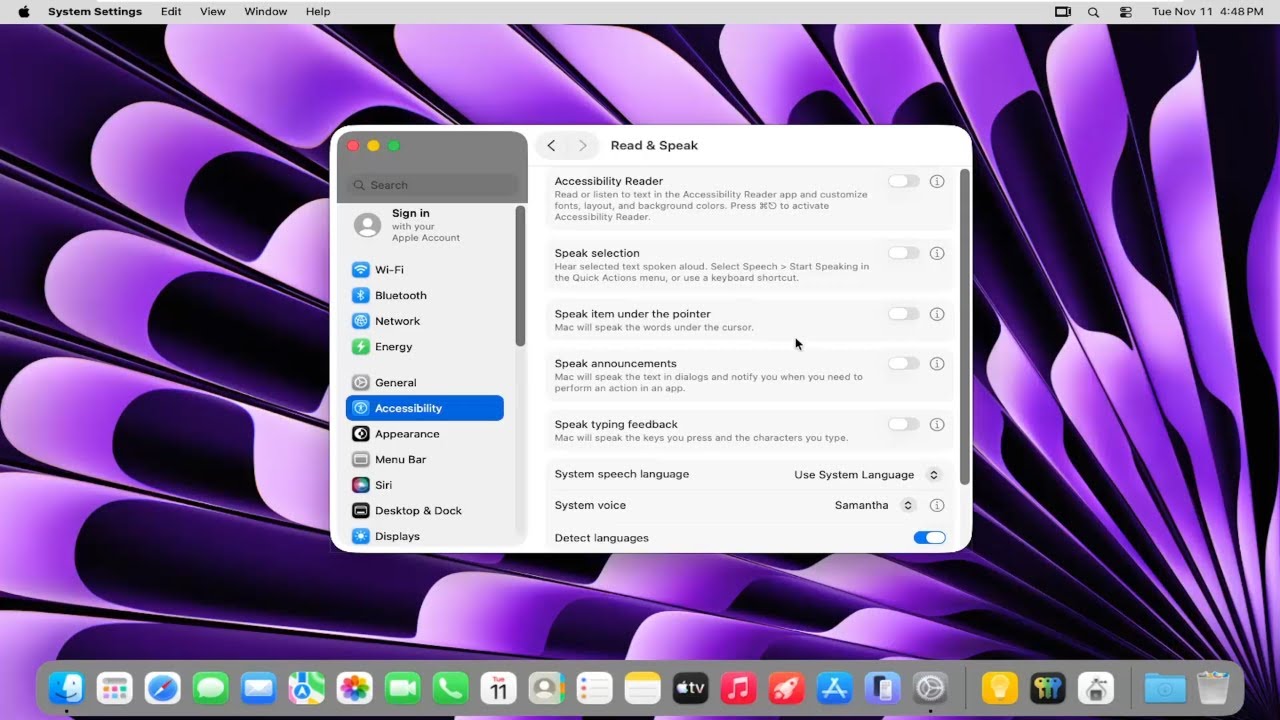Show info for Speak selection
This screenshot has height=720, width=1280.
point(937,254)
